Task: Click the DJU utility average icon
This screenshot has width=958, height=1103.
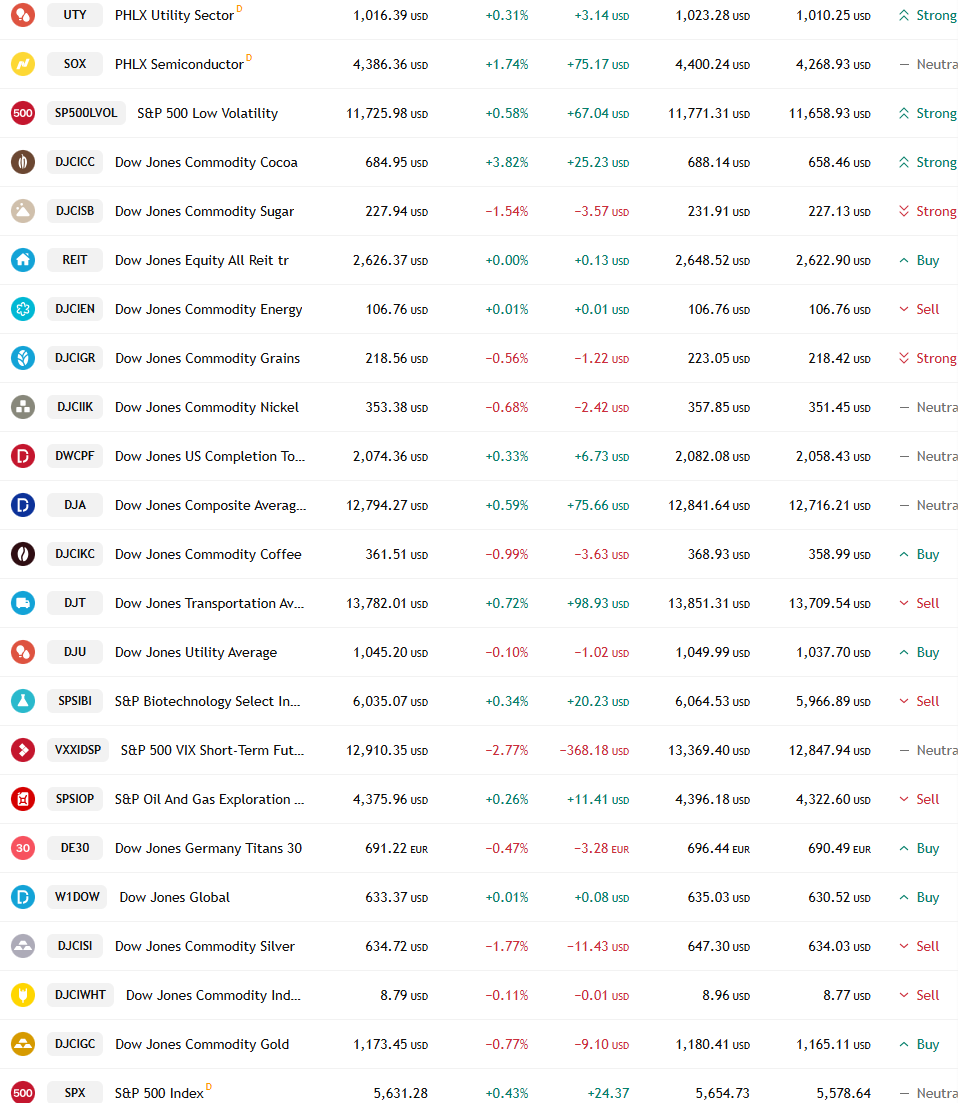Action: pyautogui.click(x=23, y=652)
